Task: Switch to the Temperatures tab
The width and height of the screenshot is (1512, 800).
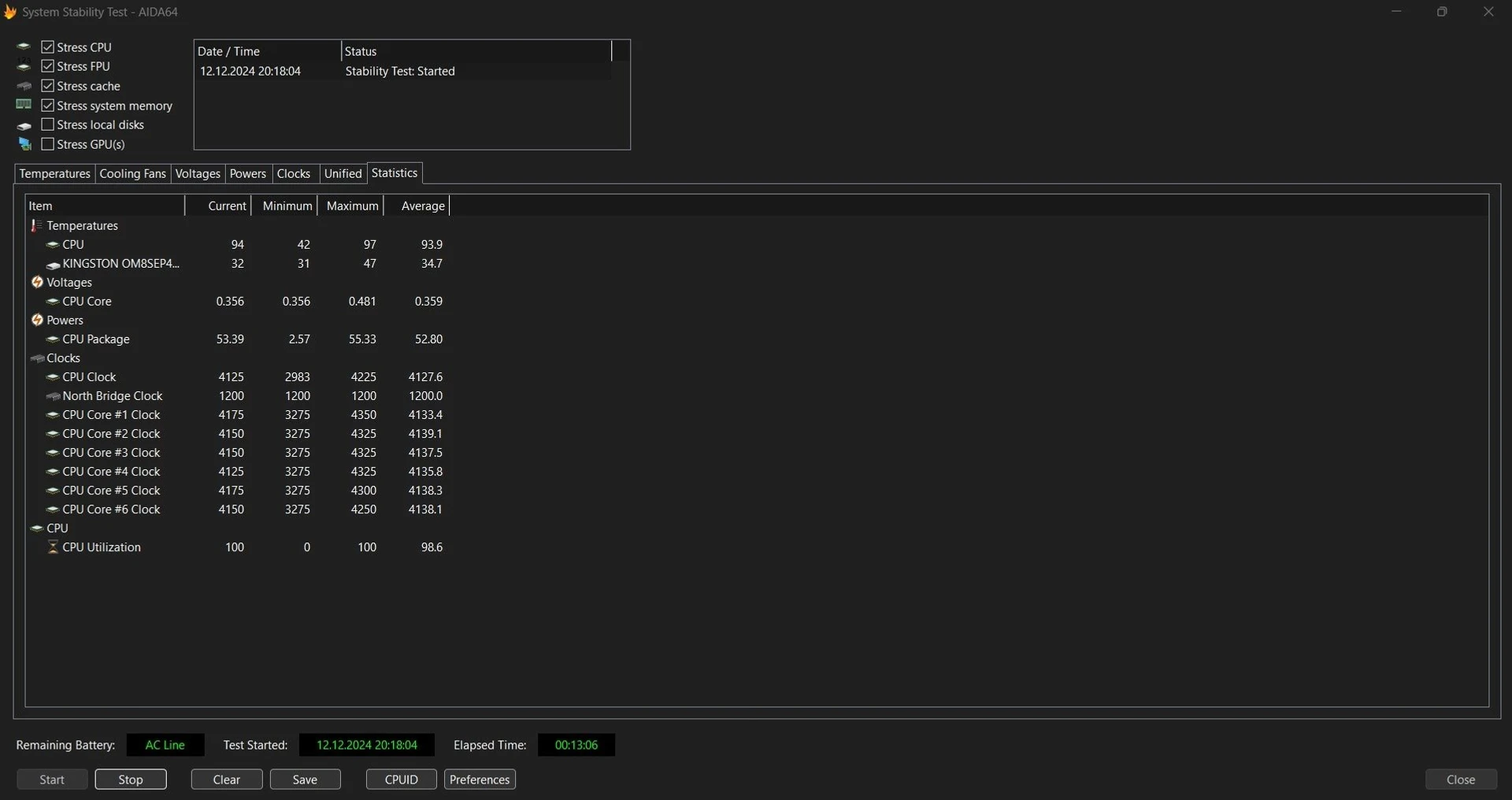Action: point(54,173)
